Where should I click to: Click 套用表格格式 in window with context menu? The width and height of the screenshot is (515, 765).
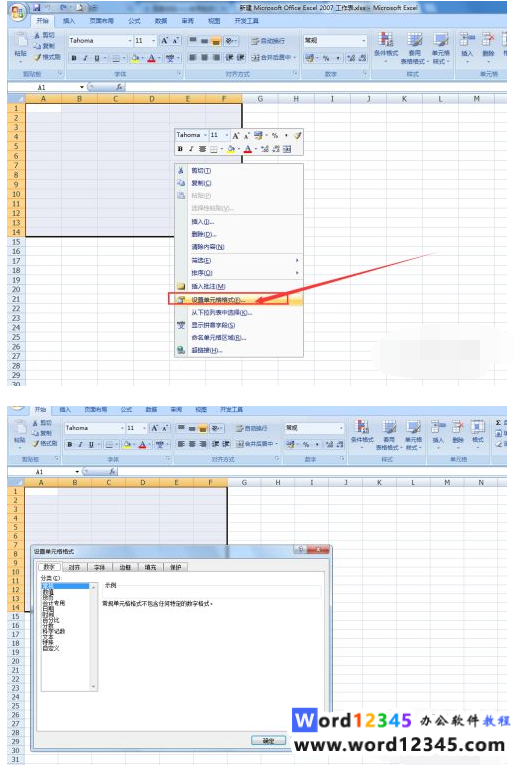coord(415,48)
